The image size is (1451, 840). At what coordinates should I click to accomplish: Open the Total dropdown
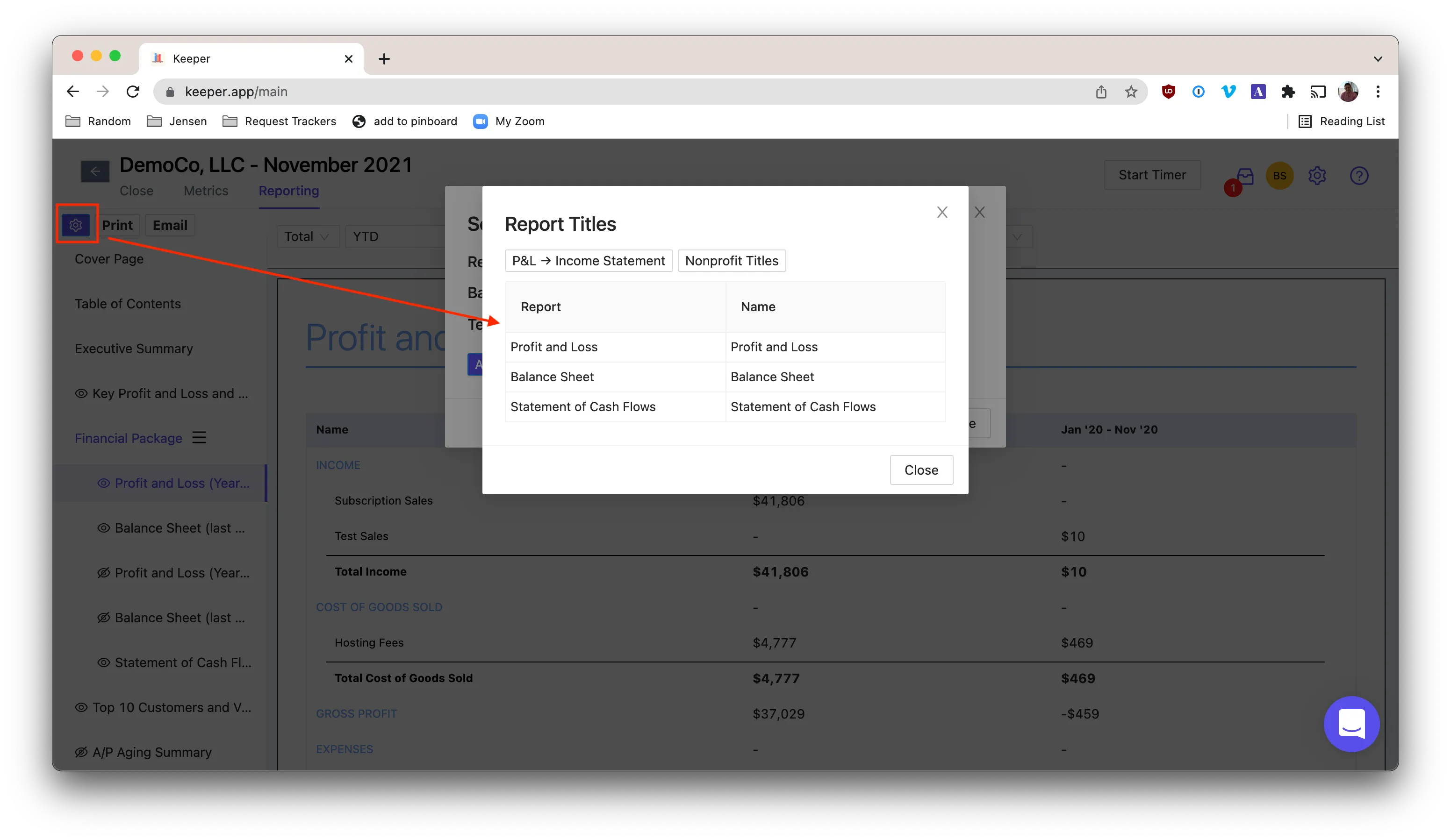click(308, 236)
